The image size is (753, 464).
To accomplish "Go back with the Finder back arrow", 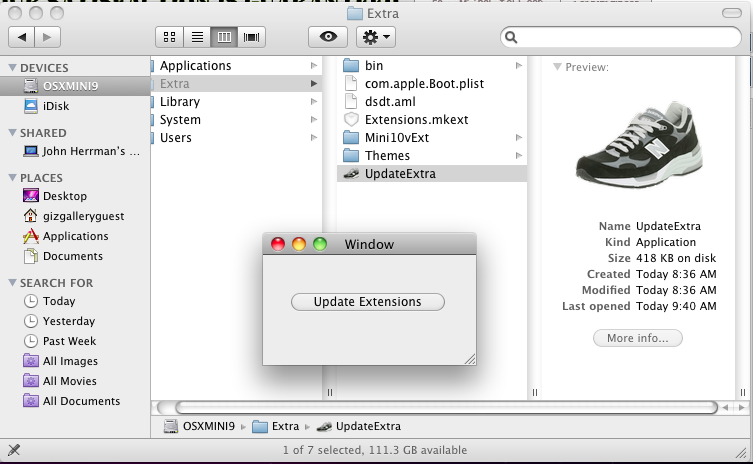I will pos(22,37).
